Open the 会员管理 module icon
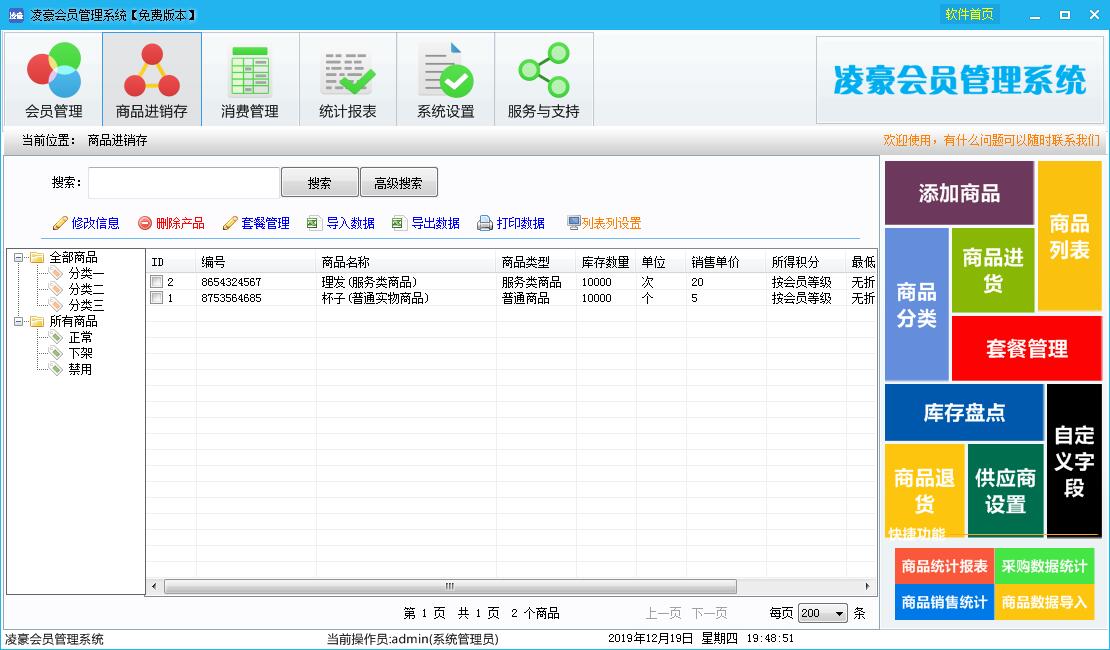This screenshot has width=1110, height=650. click(x=54, y=72)
